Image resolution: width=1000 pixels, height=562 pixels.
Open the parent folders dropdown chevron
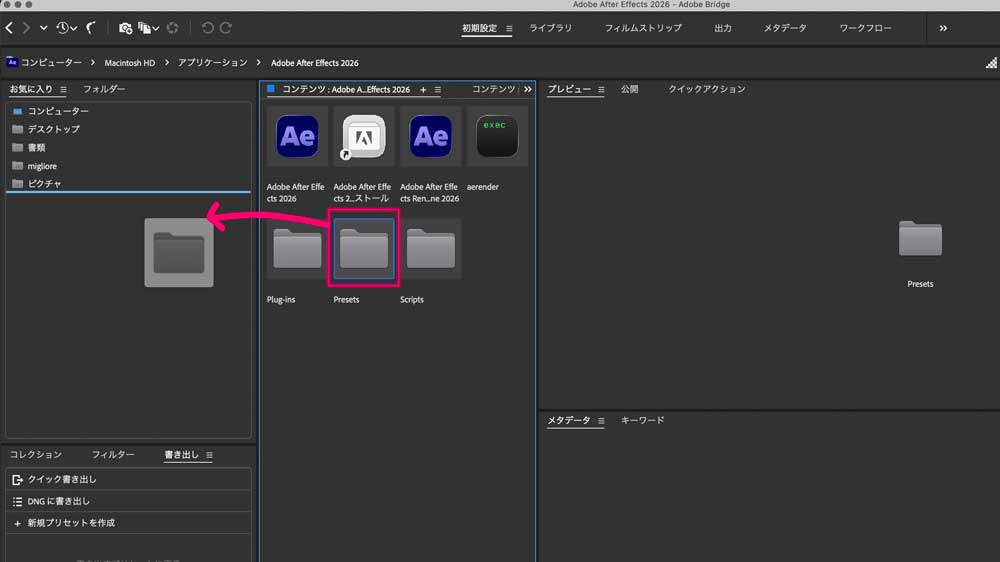click(x=43, y=28)
